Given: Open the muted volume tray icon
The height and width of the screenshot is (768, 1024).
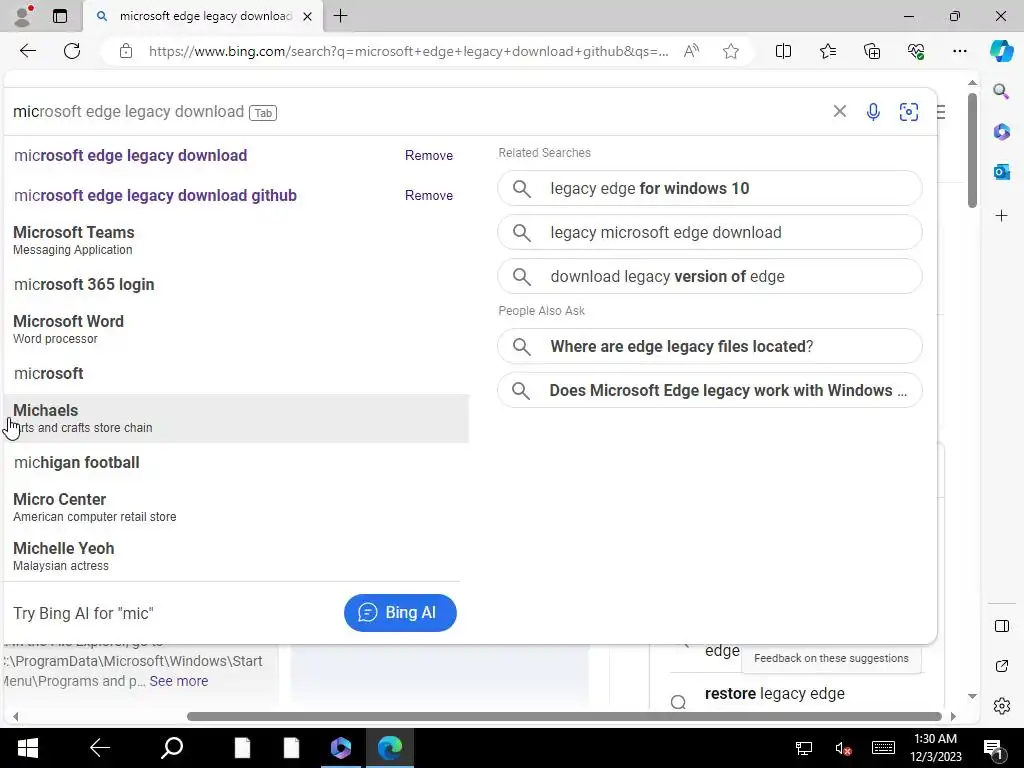Looking at the screenshot, I should coord(842,748).
